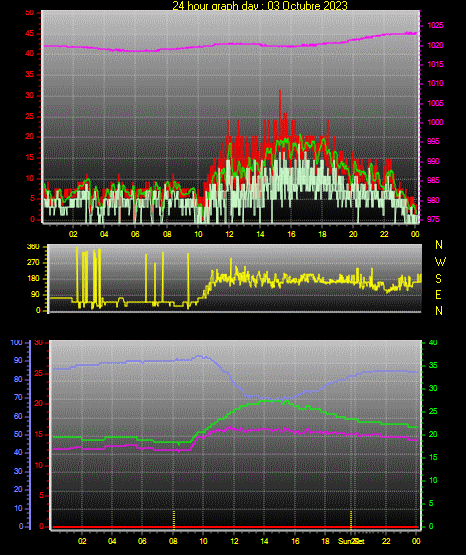466x555 pixels.
Task: Click the E compass label beside the direction graph
Action: [438, 294]
